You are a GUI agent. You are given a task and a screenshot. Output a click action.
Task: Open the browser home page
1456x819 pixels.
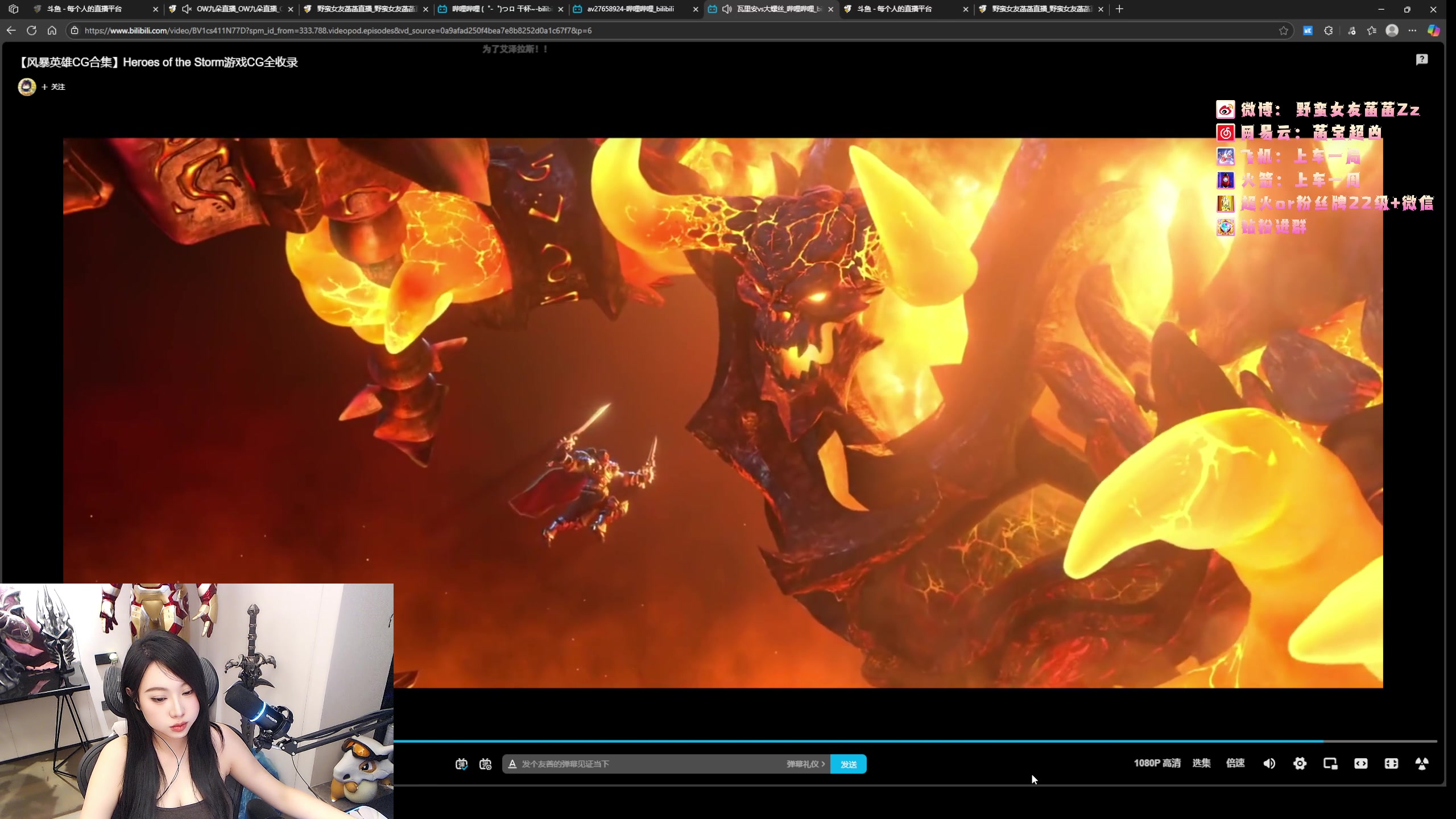pyautogui.click(x=52, y=31)
